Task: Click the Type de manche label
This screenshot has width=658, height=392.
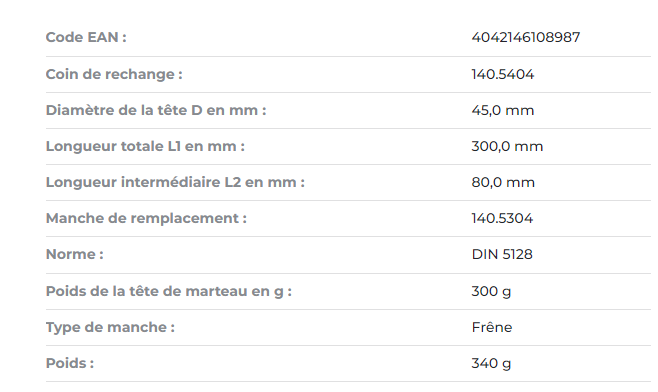Action: pos(110,327)
